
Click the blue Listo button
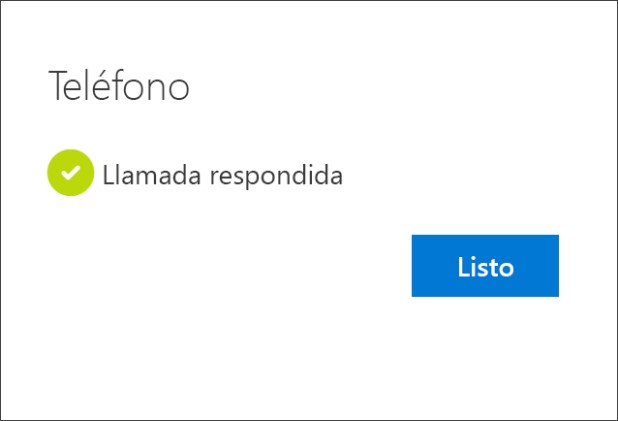point(485,266)
